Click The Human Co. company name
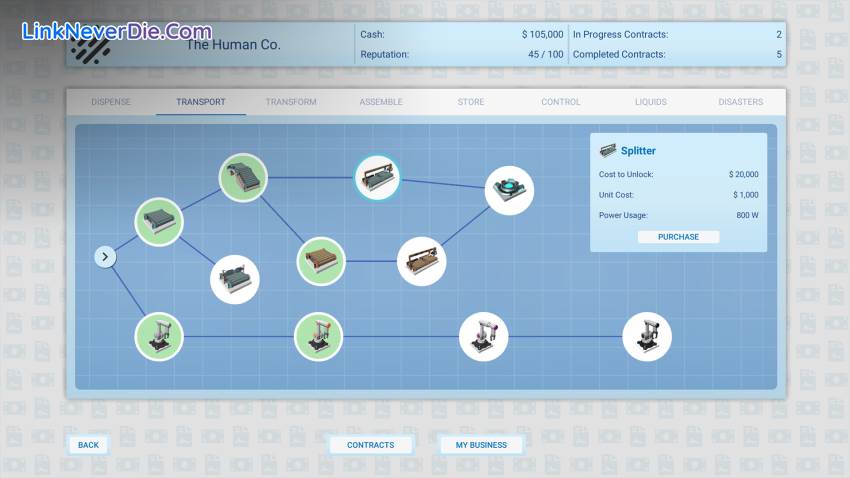850x478 pixels. coord(233,45)
